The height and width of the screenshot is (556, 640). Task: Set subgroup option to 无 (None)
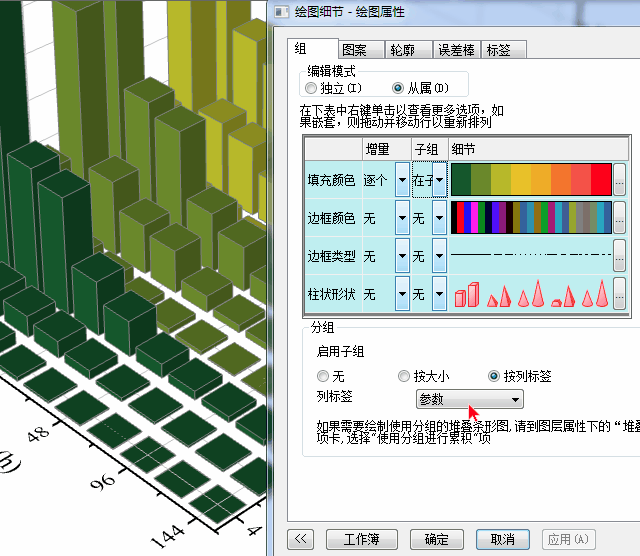click(x=322, y=377)
